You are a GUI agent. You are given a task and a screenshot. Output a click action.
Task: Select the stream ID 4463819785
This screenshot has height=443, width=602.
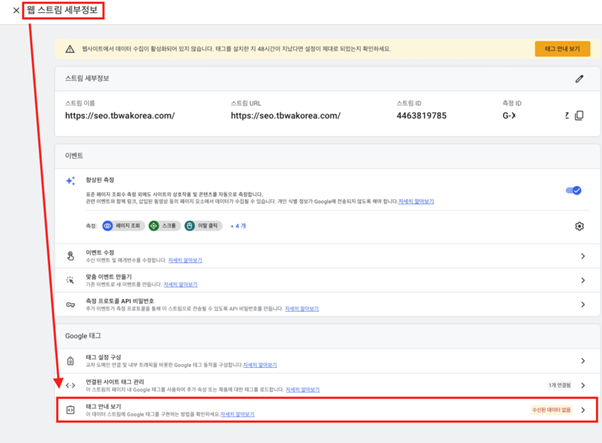(421, 116)
